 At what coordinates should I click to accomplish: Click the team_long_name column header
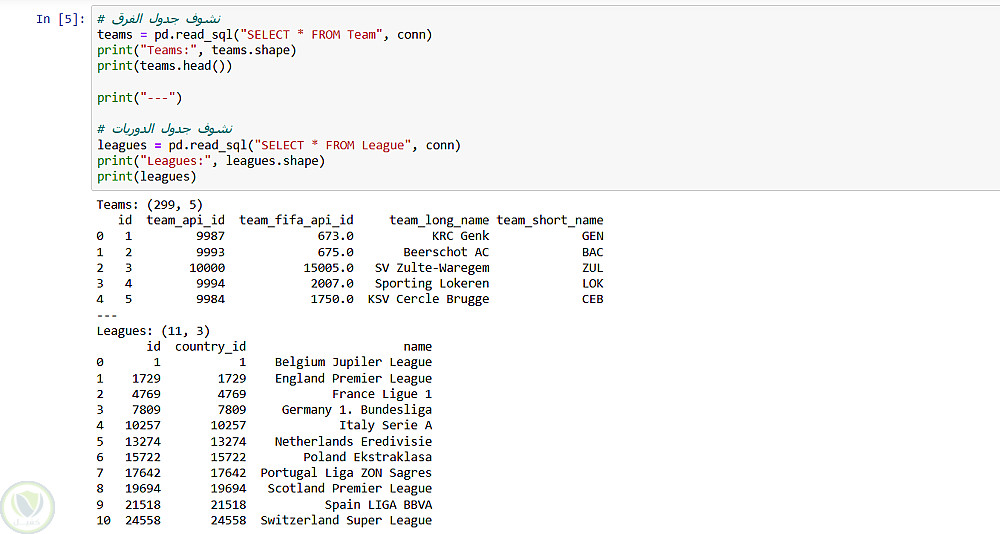click(439, 220)
